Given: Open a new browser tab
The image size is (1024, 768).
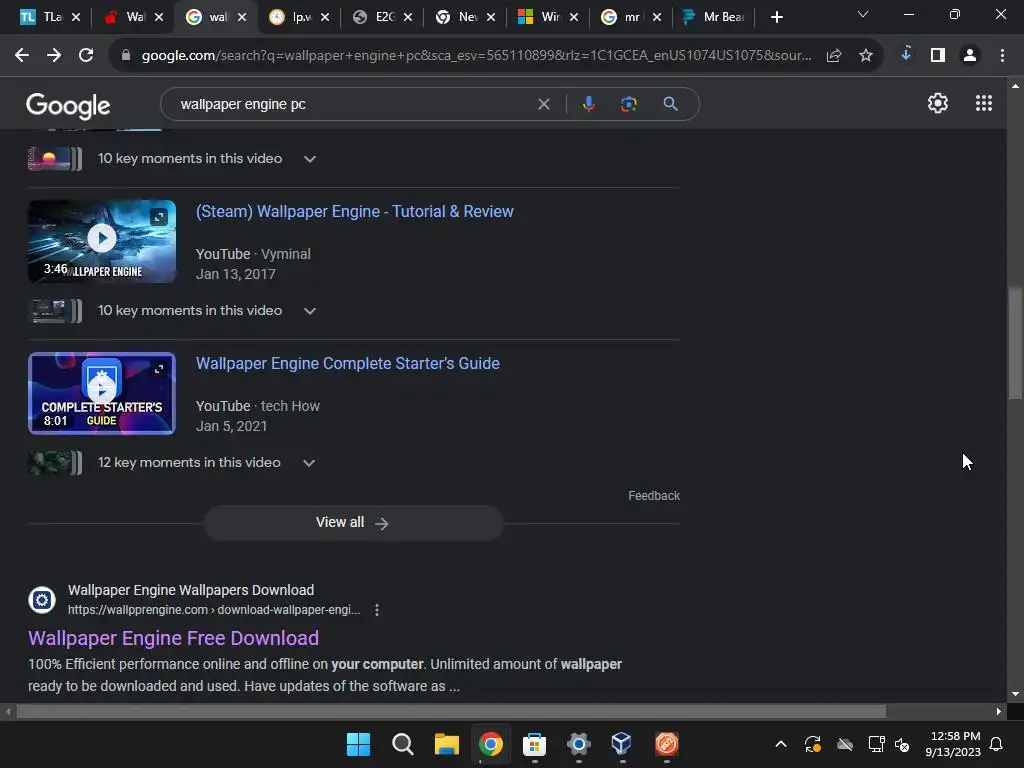Looking at the screenshot, I should pyautogui.click(x=776, y=17).
